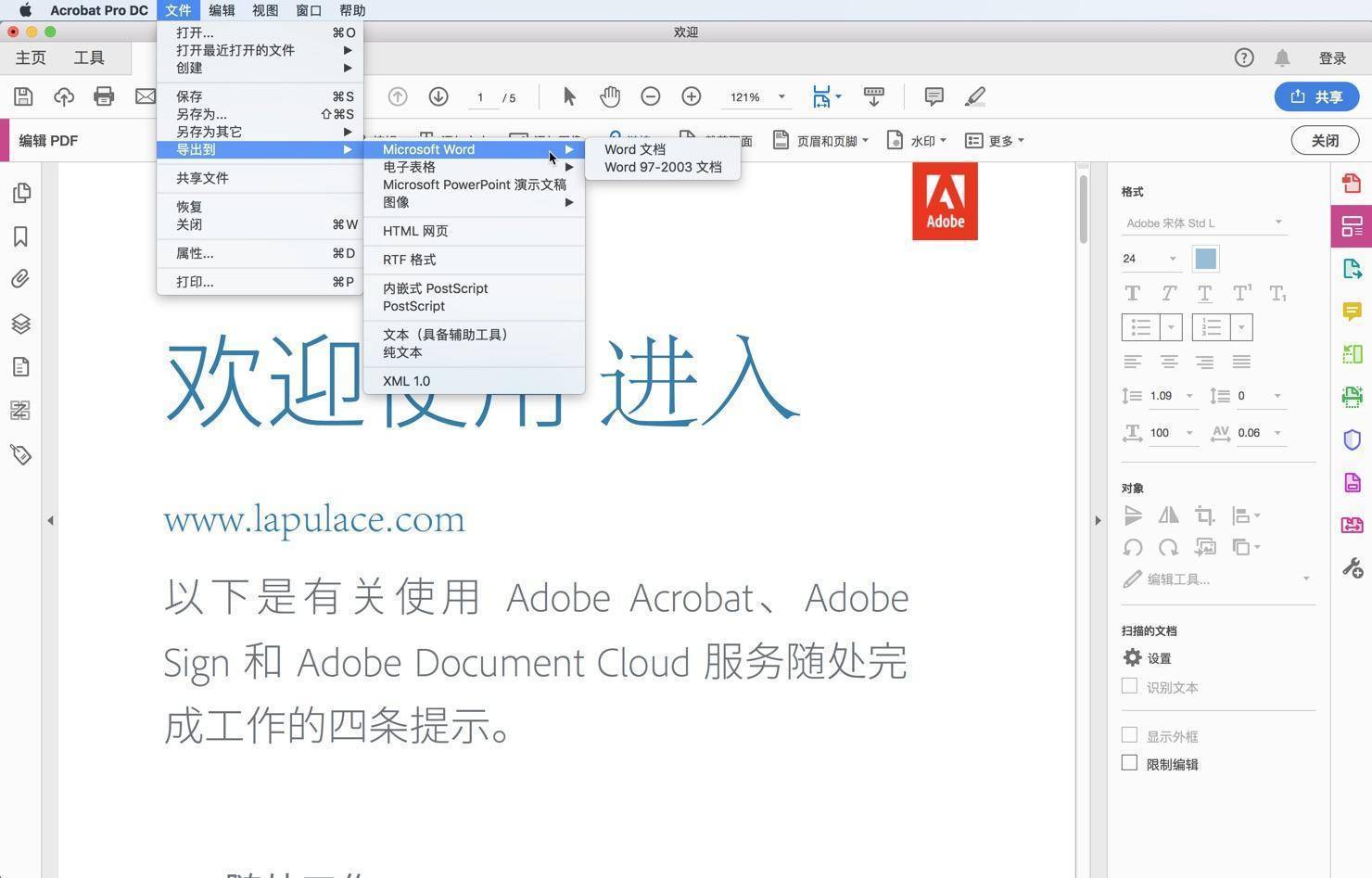Viewport: 1372px width, 878px height.
Task: Enable 识别文本 checkbox
Action: 1129,686
